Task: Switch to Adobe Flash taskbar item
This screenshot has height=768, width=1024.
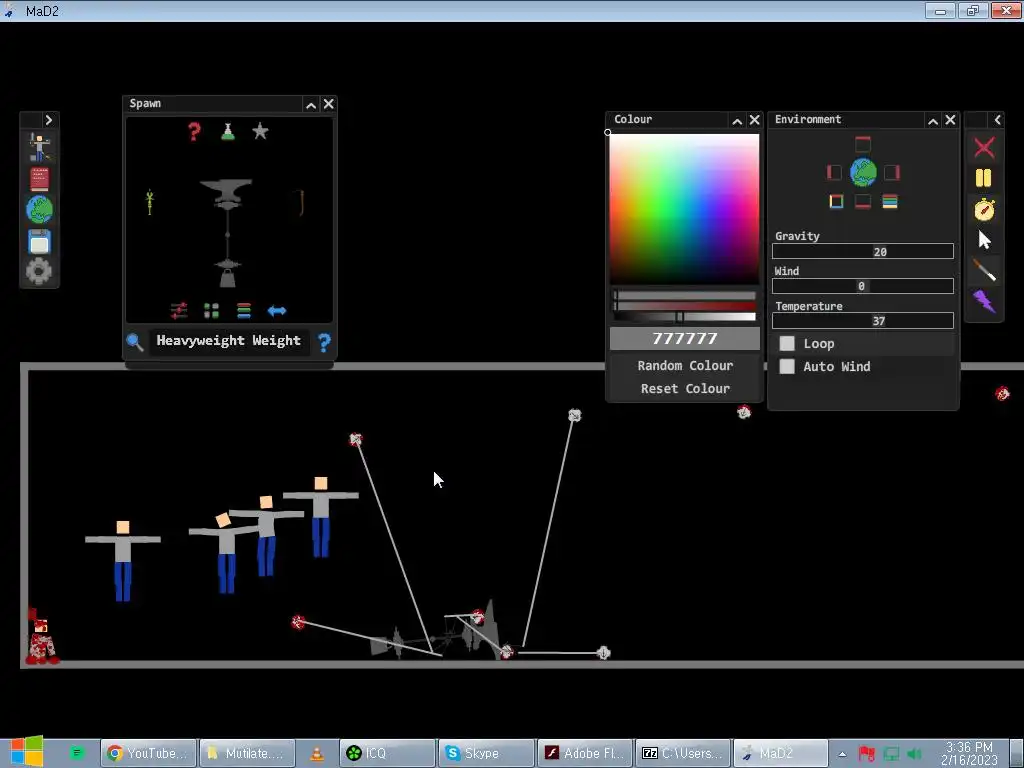Action: 585,753
